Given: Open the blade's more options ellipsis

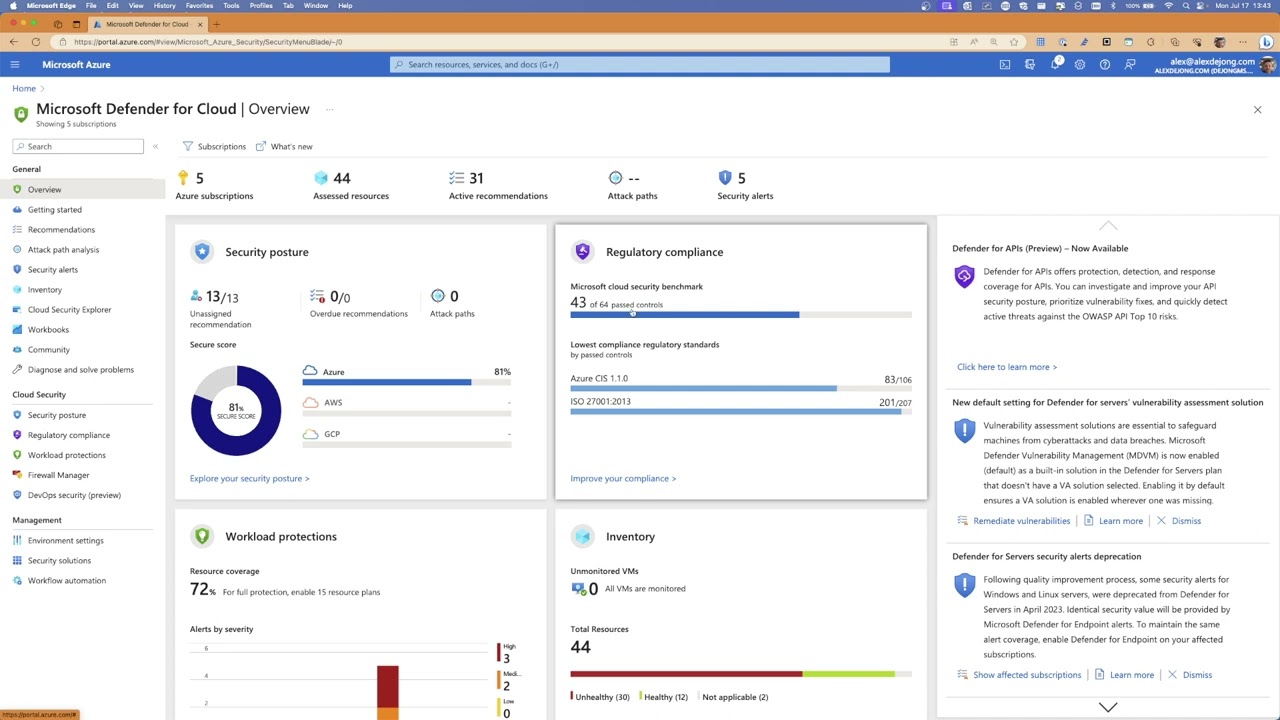Looking at the screenshot, I should (329, 109).
